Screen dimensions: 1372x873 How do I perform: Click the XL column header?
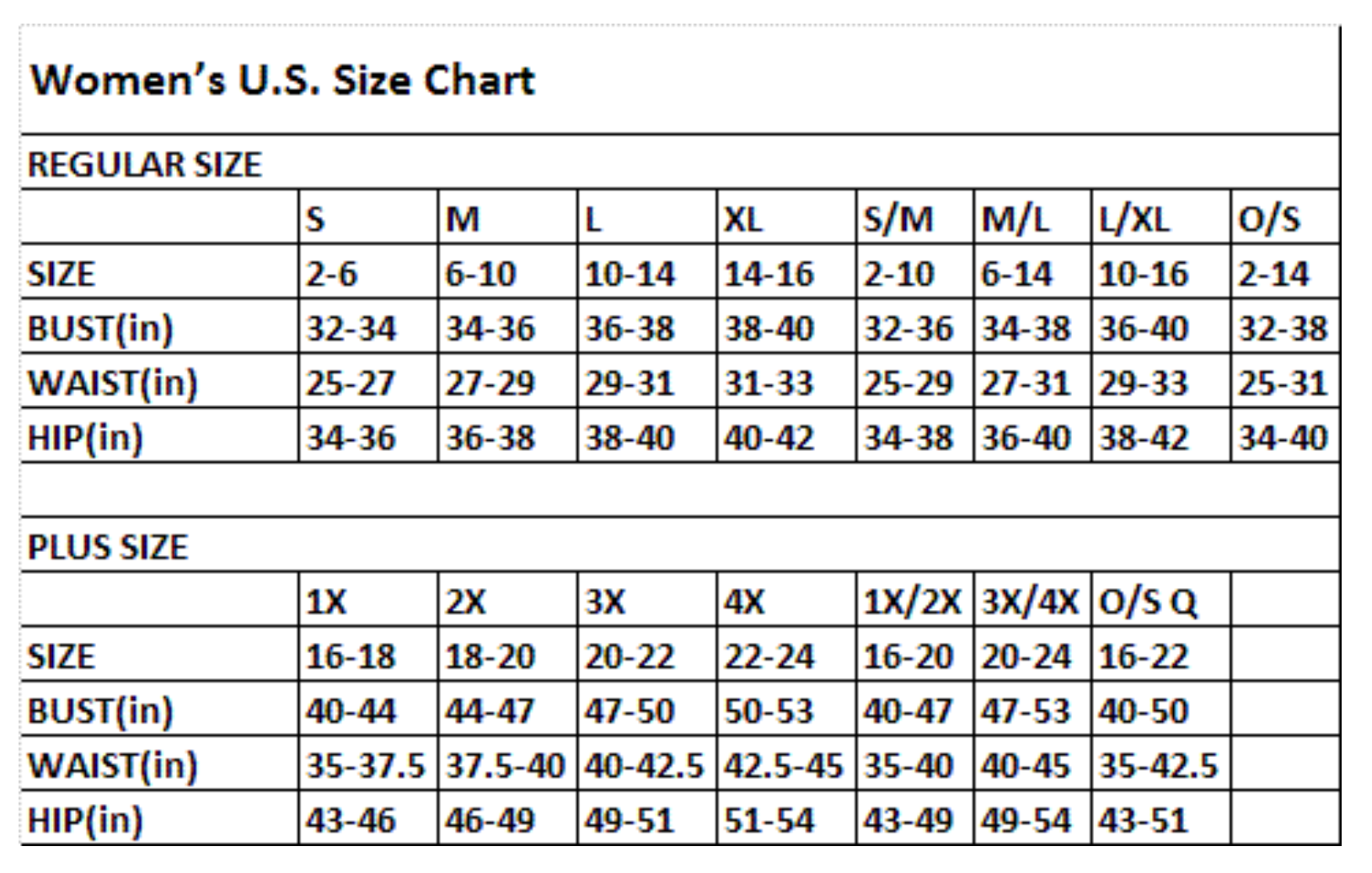tap(743, 219)
